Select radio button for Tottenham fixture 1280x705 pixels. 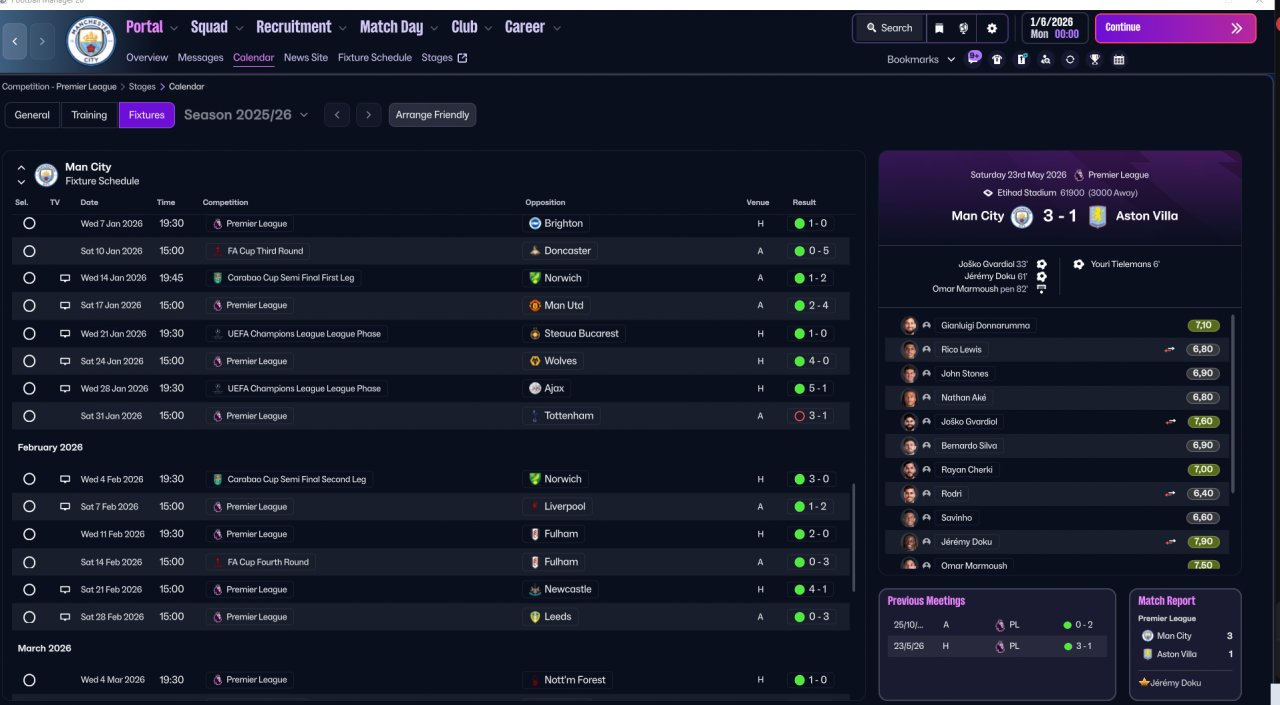(x=29, y=416)
